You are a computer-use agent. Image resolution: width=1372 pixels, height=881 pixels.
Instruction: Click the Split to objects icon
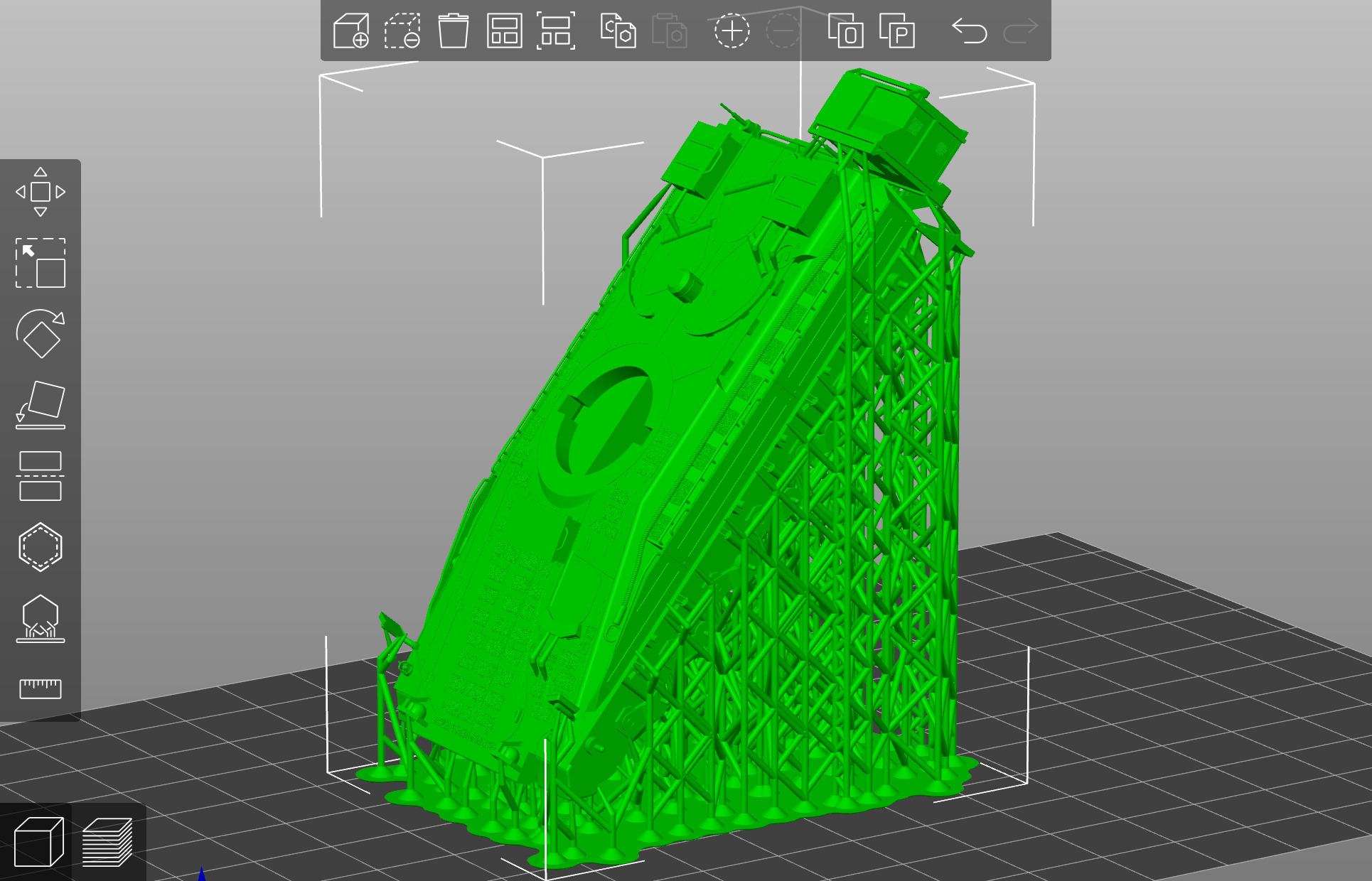(845, 31)
